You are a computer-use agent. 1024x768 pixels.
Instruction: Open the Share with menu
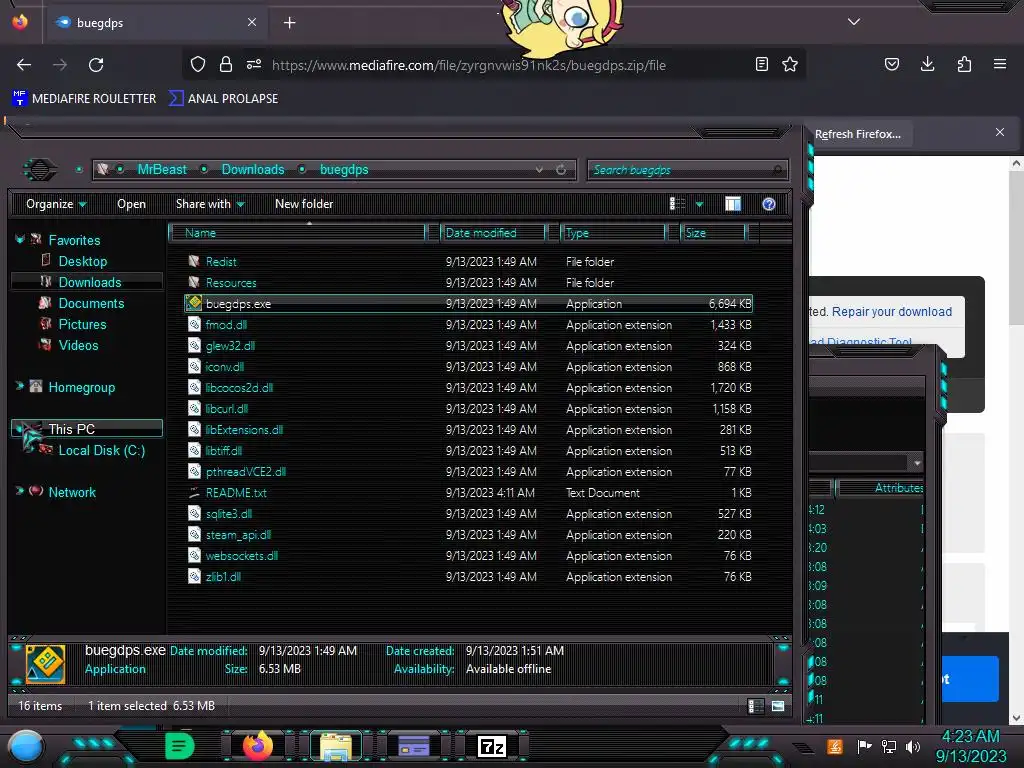210,204
